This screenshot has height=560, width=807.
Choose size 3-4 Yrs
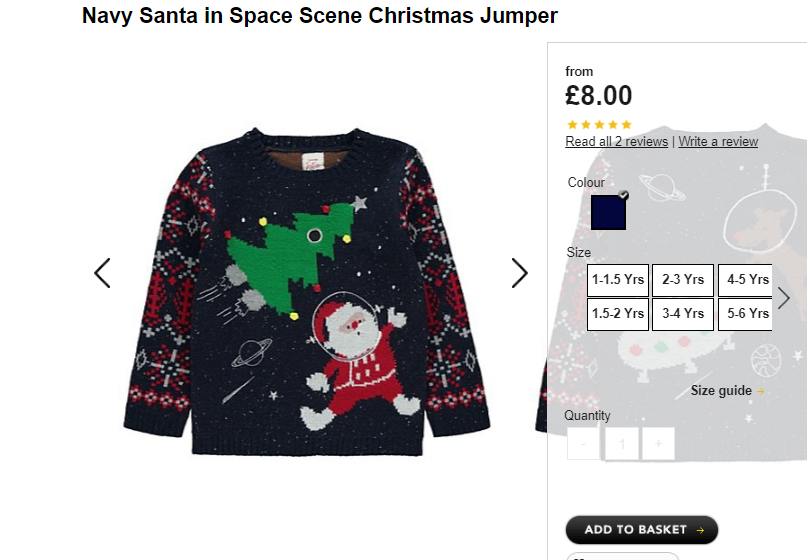[683, 314]
